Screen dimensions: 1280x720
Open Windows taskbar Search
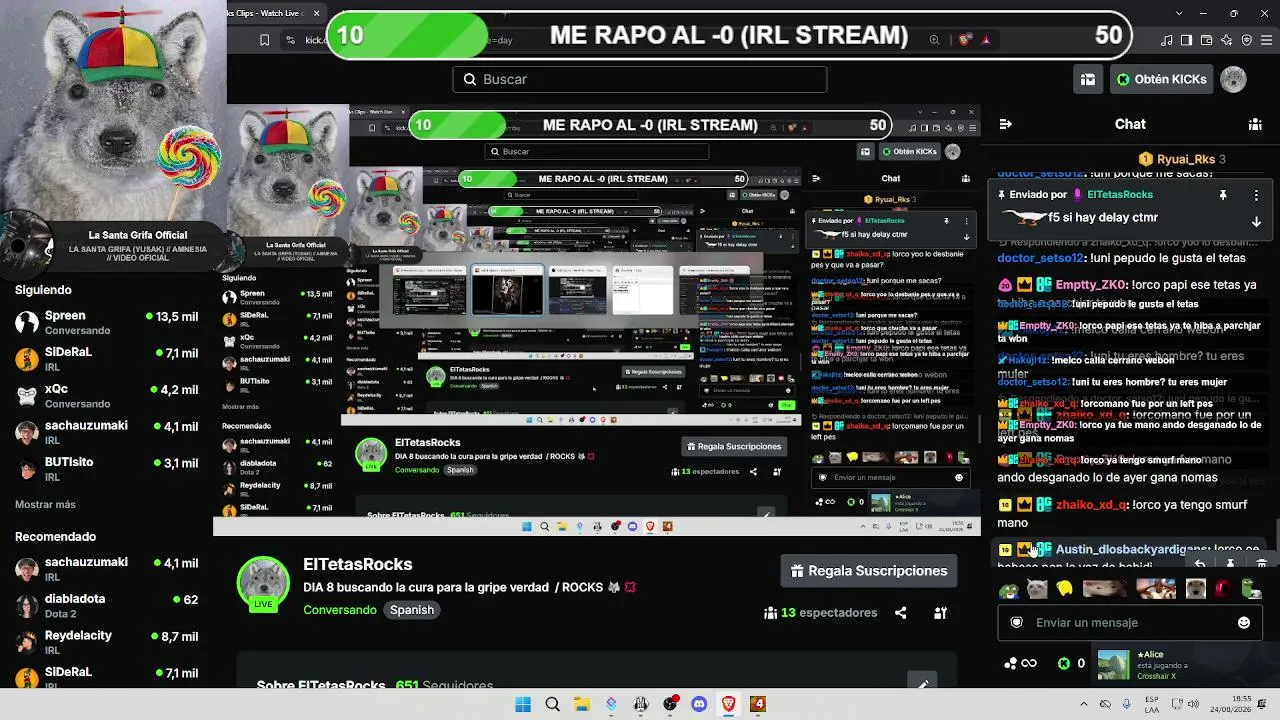(x=552, y=704)
